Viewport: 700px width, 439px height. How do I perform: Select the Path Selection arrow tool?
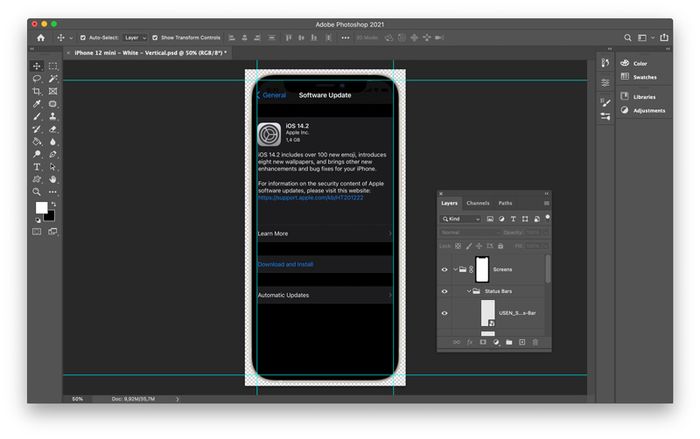pos(53,167)
